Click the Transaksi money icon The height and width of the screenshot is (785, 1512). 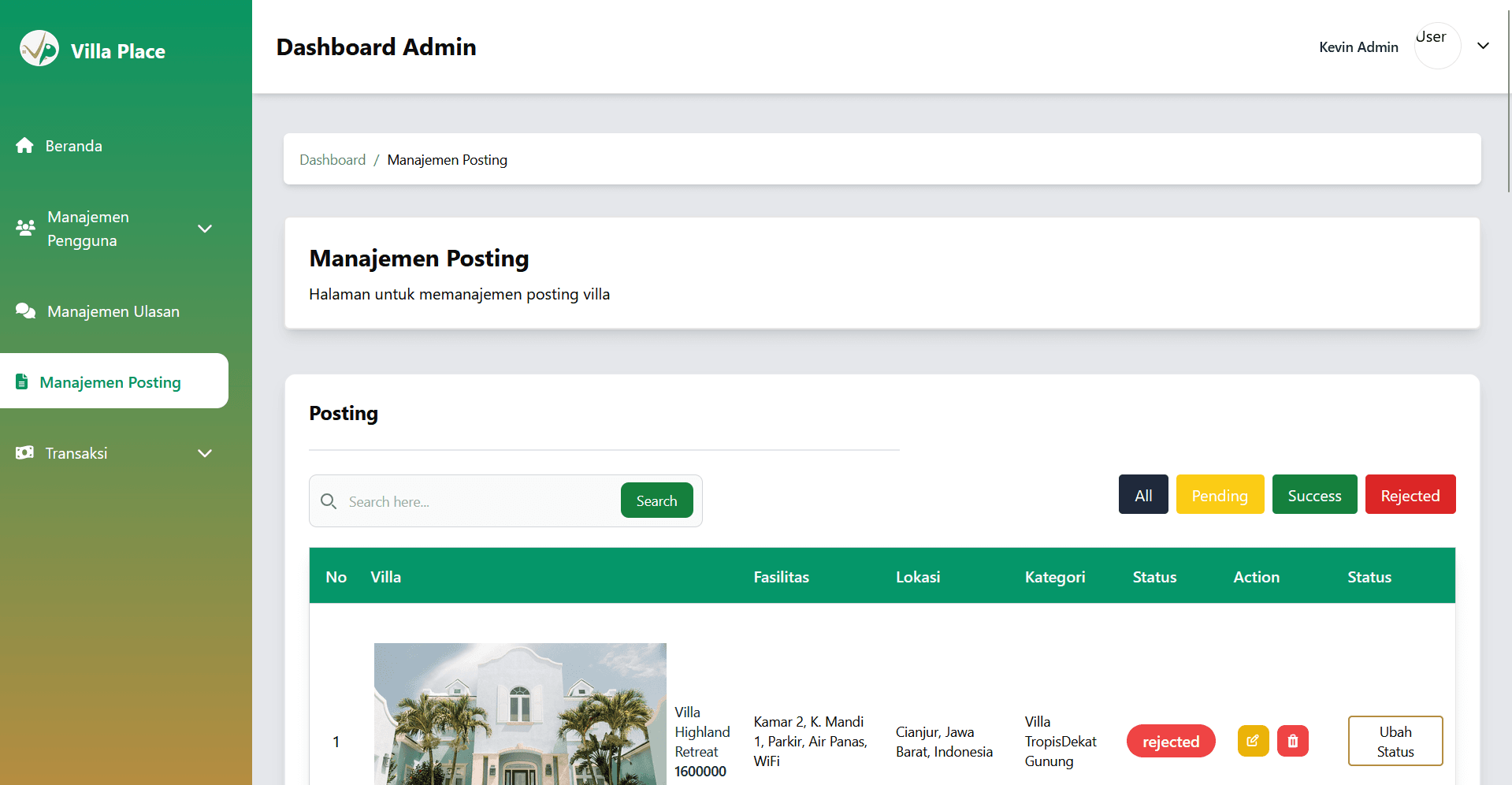tap(24, 453)
